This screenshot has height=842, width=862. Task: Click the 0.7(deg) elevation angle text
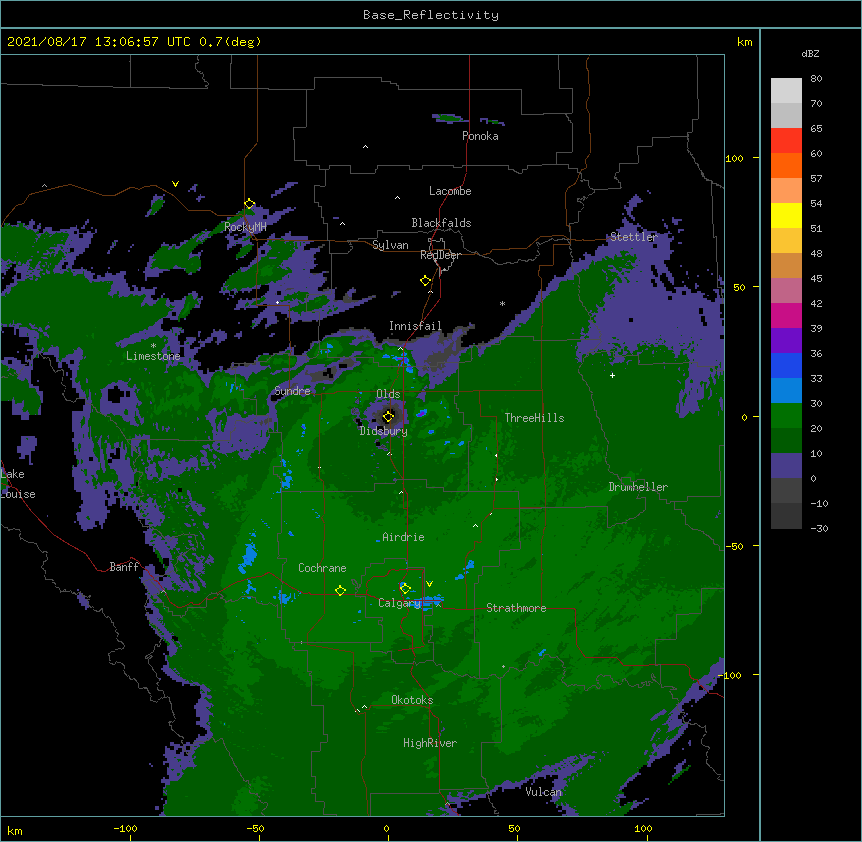230,42
